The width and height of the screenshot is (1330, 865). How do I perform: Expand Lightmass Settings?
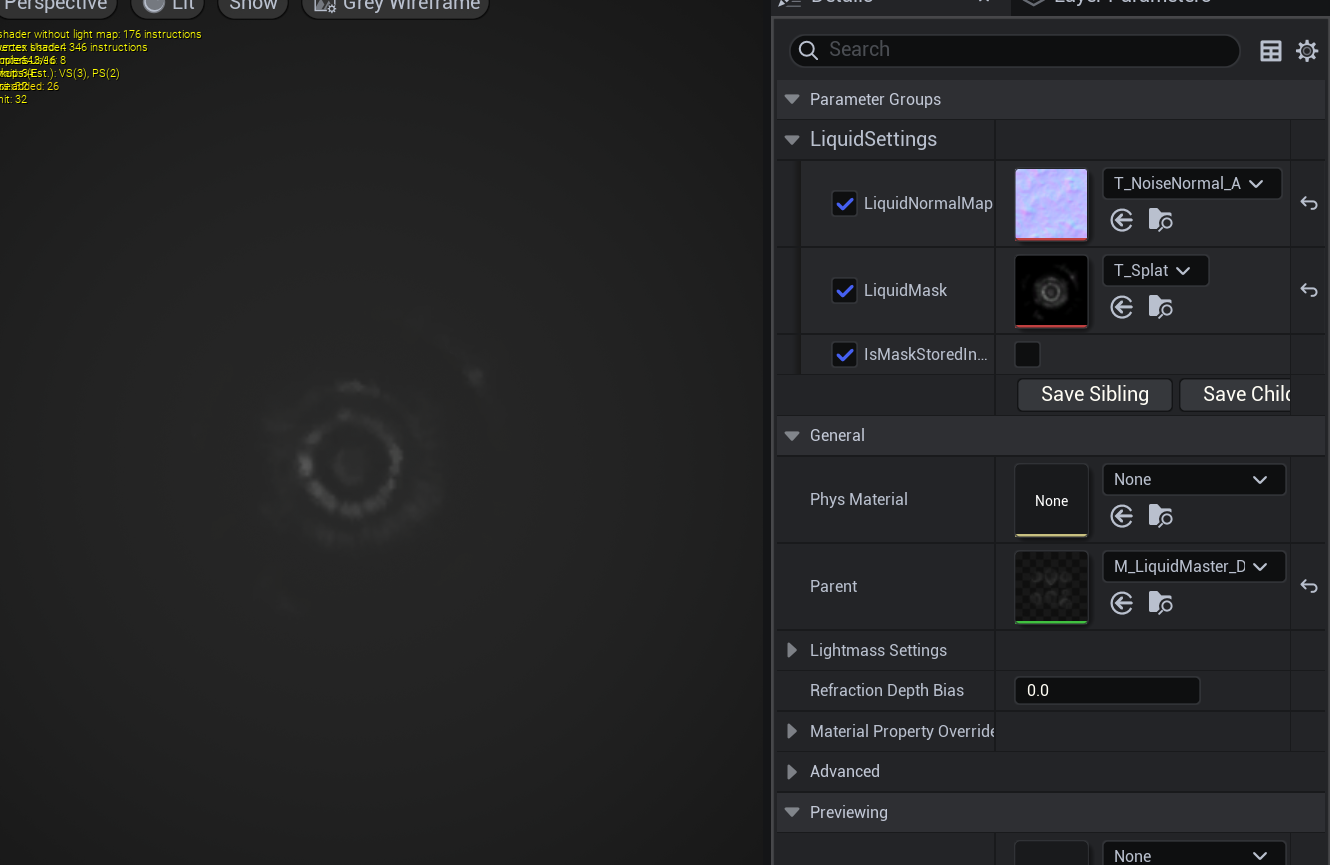pos(792,651)
